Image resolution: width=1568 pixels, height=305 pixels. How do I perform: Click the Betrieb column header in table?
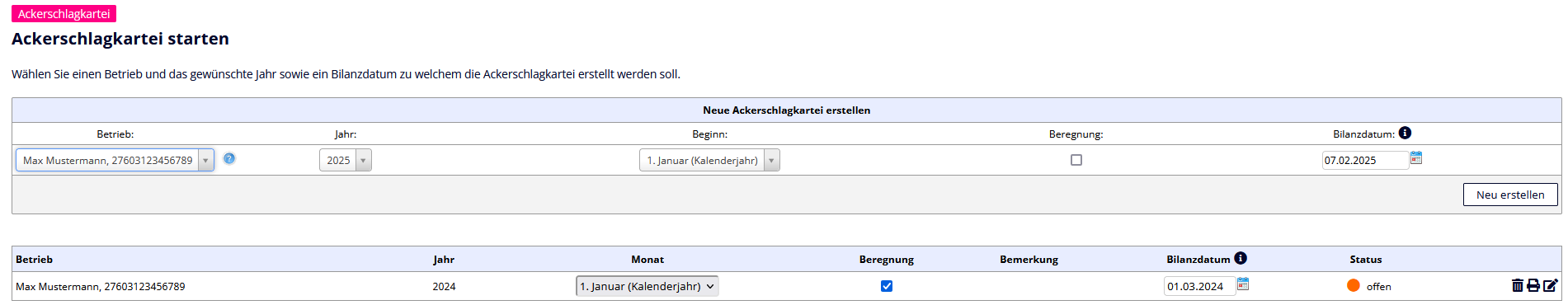(35, 259)
